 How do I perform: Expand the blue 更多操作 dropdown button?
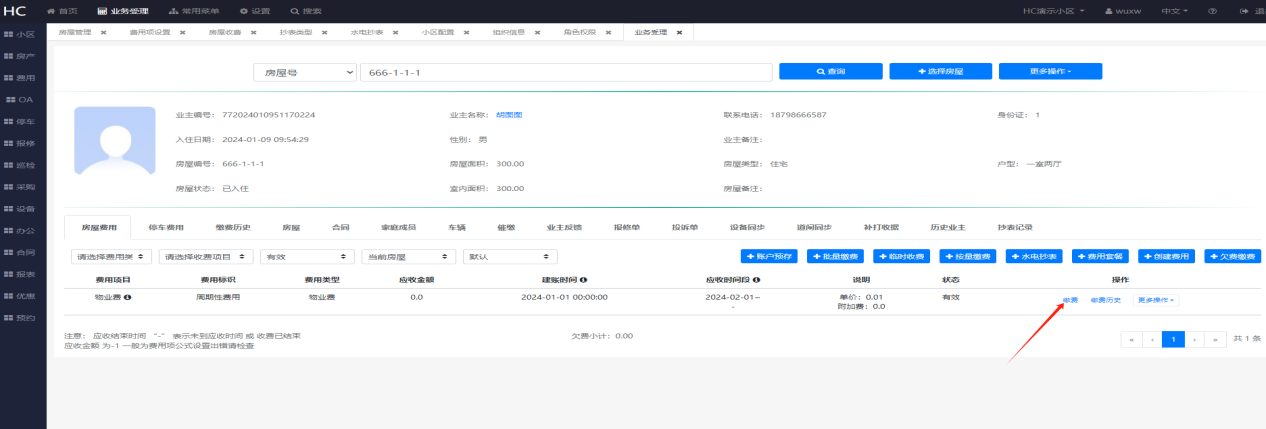tap(1050, 72)
